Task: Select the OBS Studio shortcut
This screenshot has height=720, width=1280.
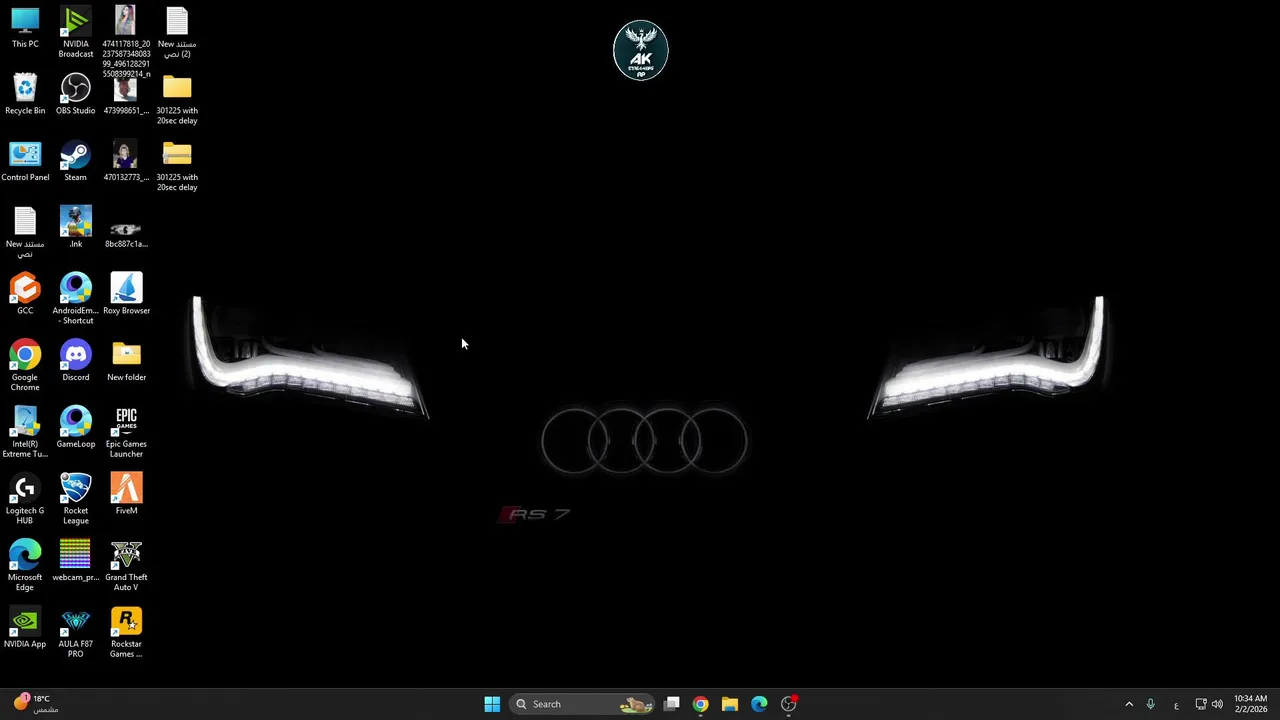Action: 75,95
